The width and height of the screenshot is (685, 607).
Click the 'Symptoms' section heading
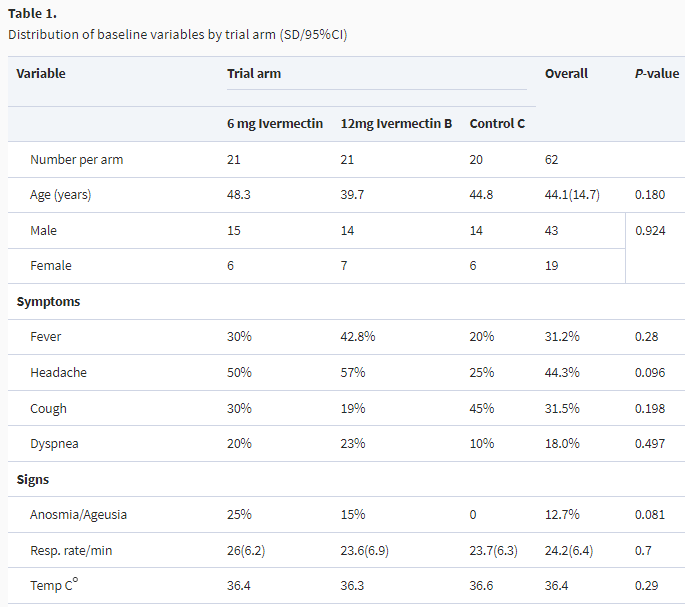[x=48, y=302]
